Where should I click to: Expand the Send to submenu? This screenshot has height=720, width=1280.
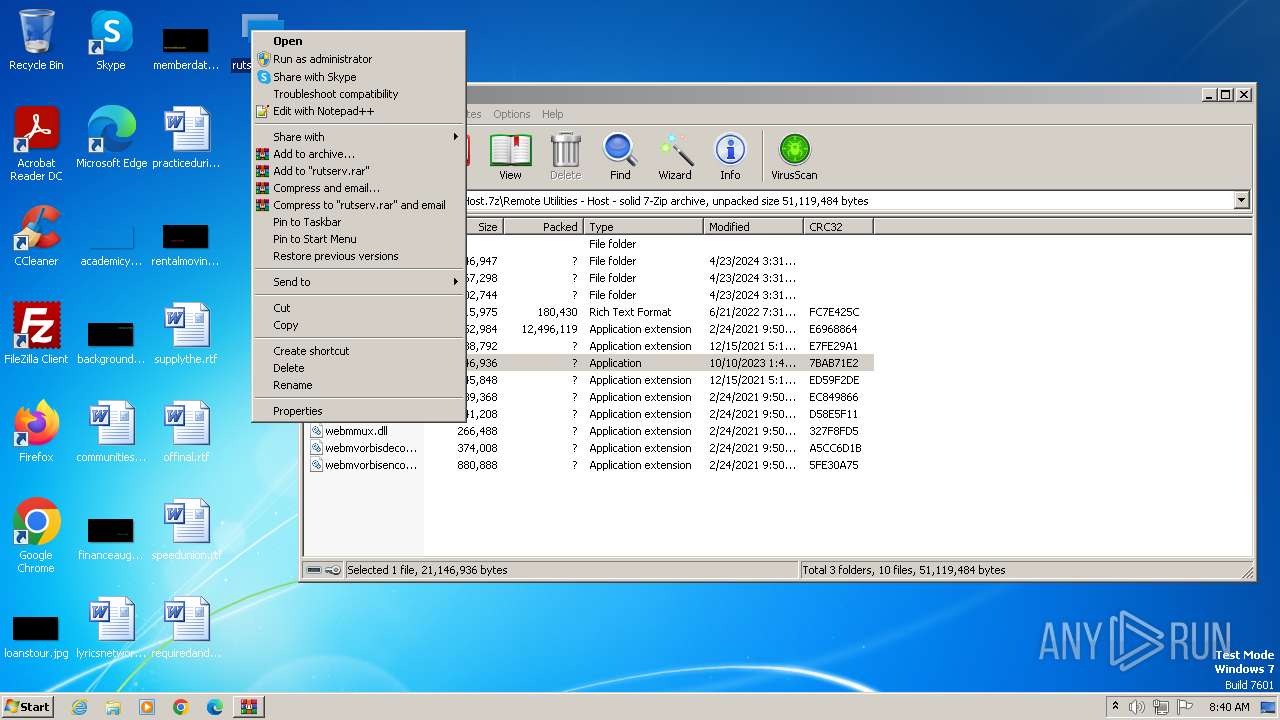(359, 282)
